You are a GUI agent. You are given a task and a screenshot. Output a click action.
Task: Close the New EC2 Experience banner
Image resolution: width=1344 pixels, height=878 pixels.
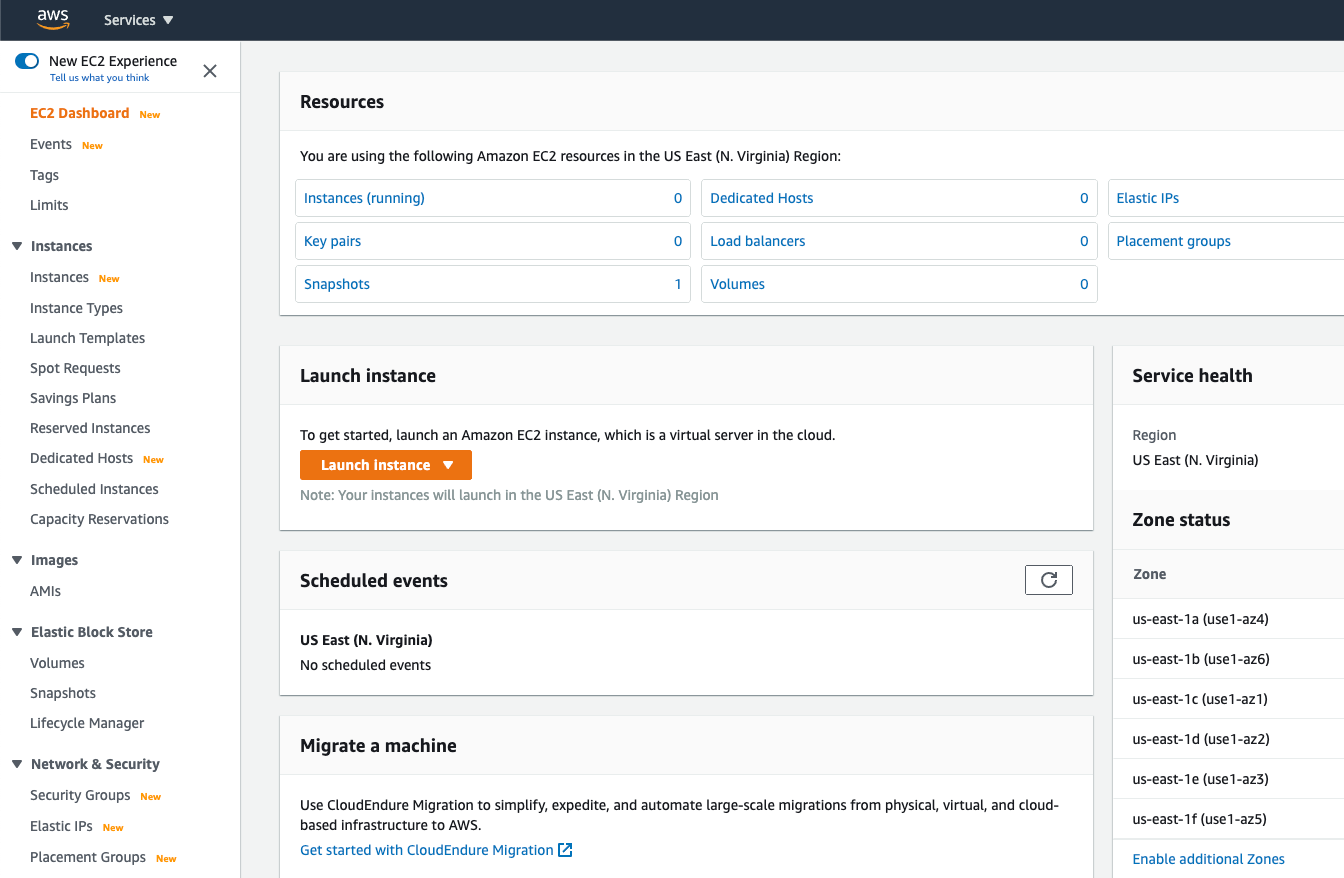[x=210, y=71]
